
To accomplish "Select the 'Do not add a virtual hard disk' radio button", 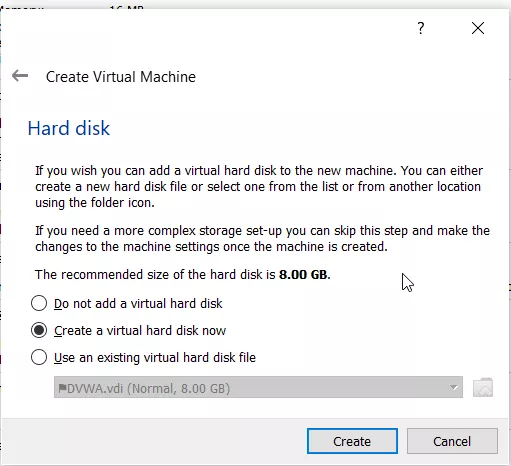I will click(x=39, y=303).
